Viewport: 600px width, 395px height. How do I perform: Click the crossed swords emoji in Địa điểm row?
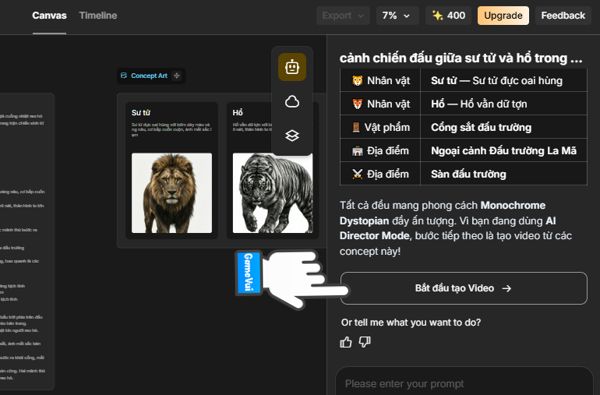[357, 174]
